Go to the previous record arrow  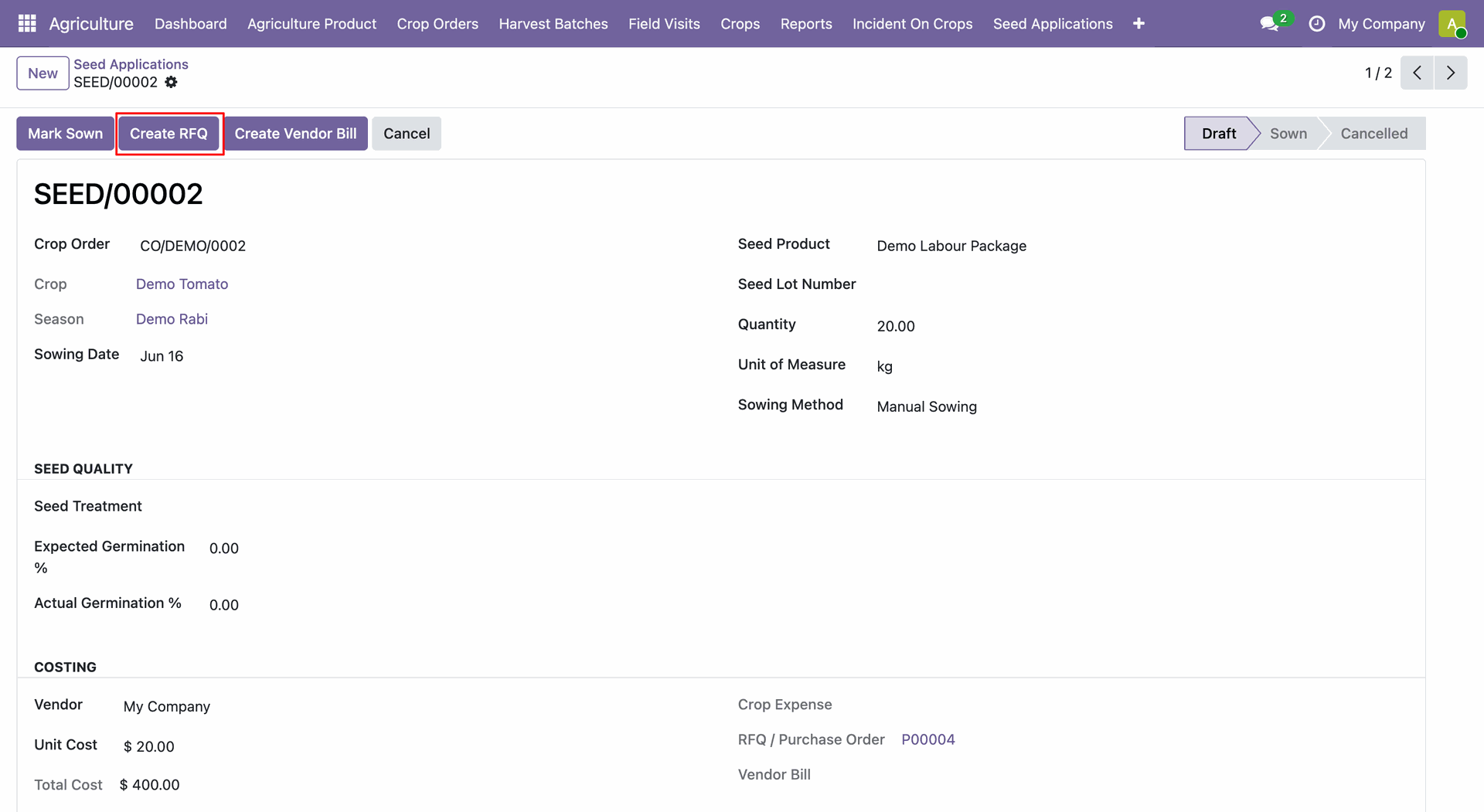point(1417,73)
